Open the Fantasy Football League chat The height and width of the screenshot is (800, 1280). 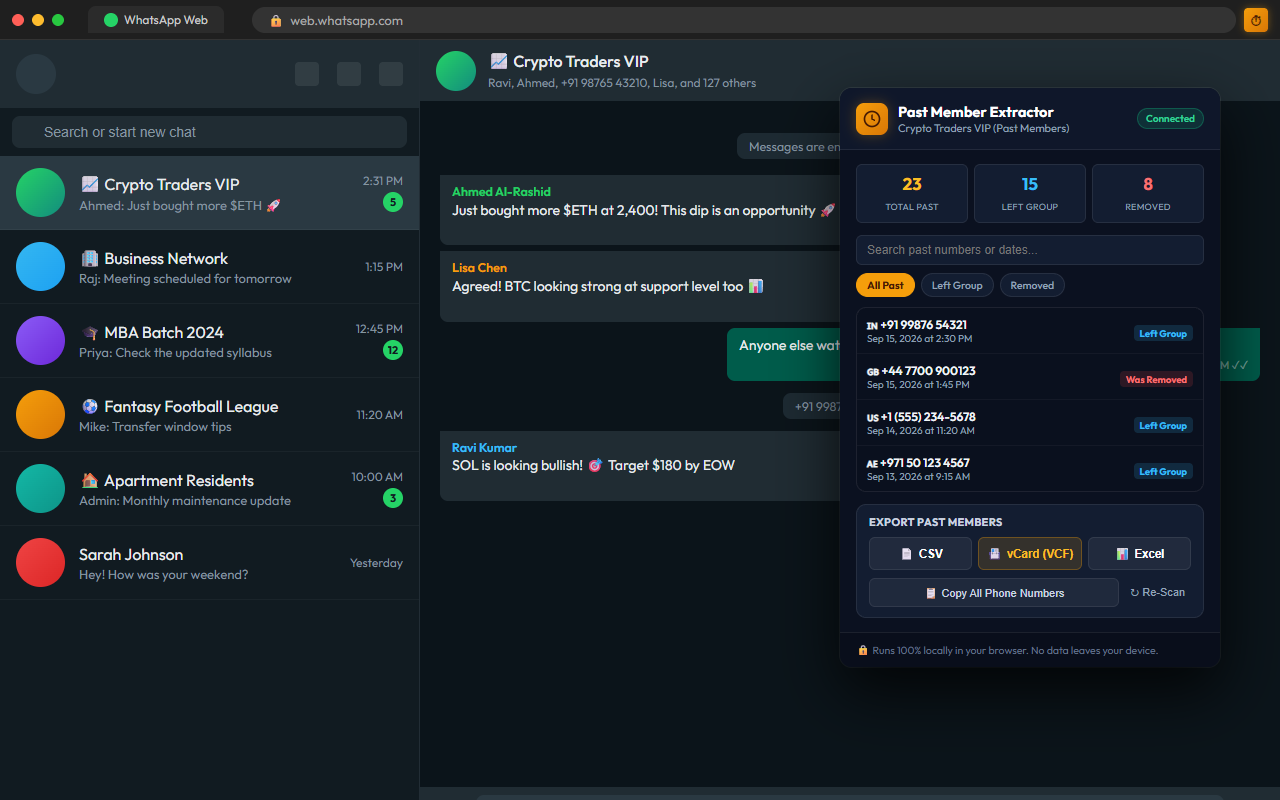coord(209,415)
